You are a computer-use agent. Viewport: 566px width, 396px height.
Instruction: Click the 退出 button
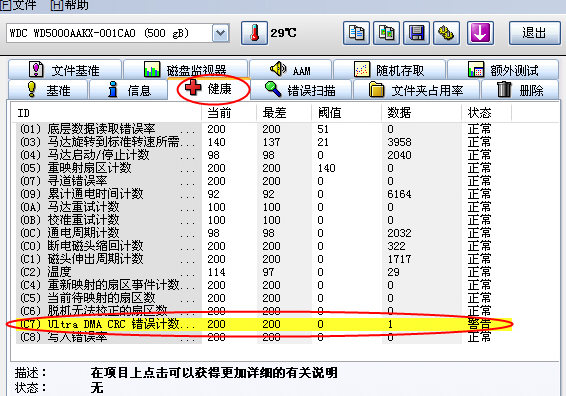(534, 33)
